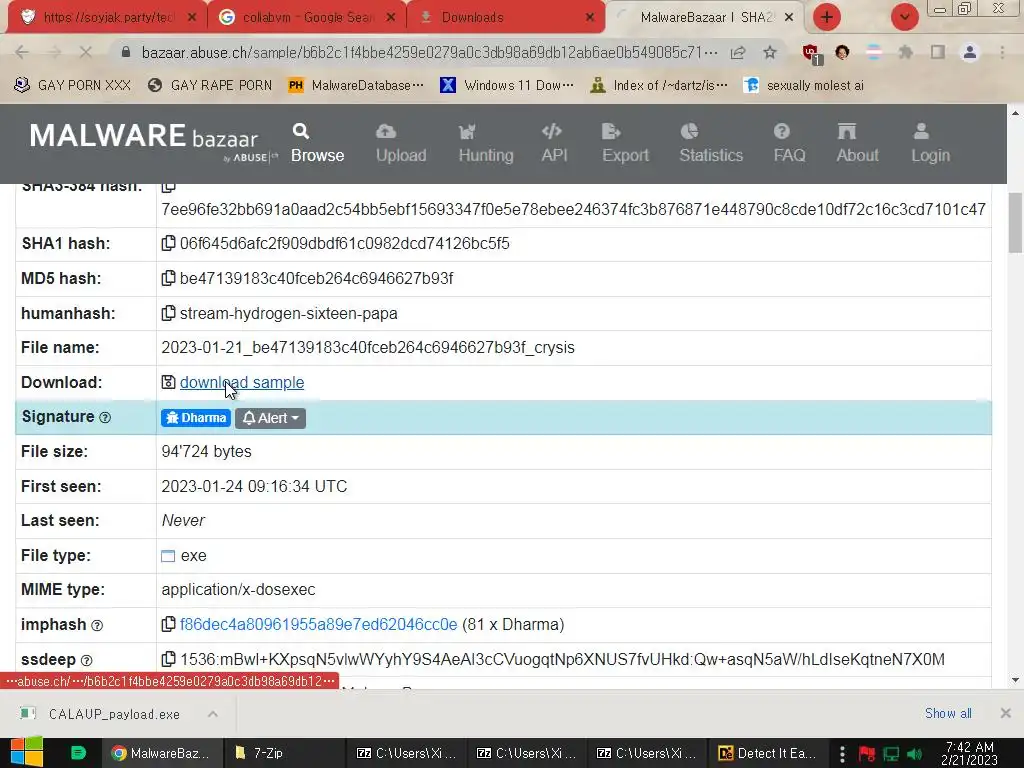Open the Hunting section

coord(486,143)
